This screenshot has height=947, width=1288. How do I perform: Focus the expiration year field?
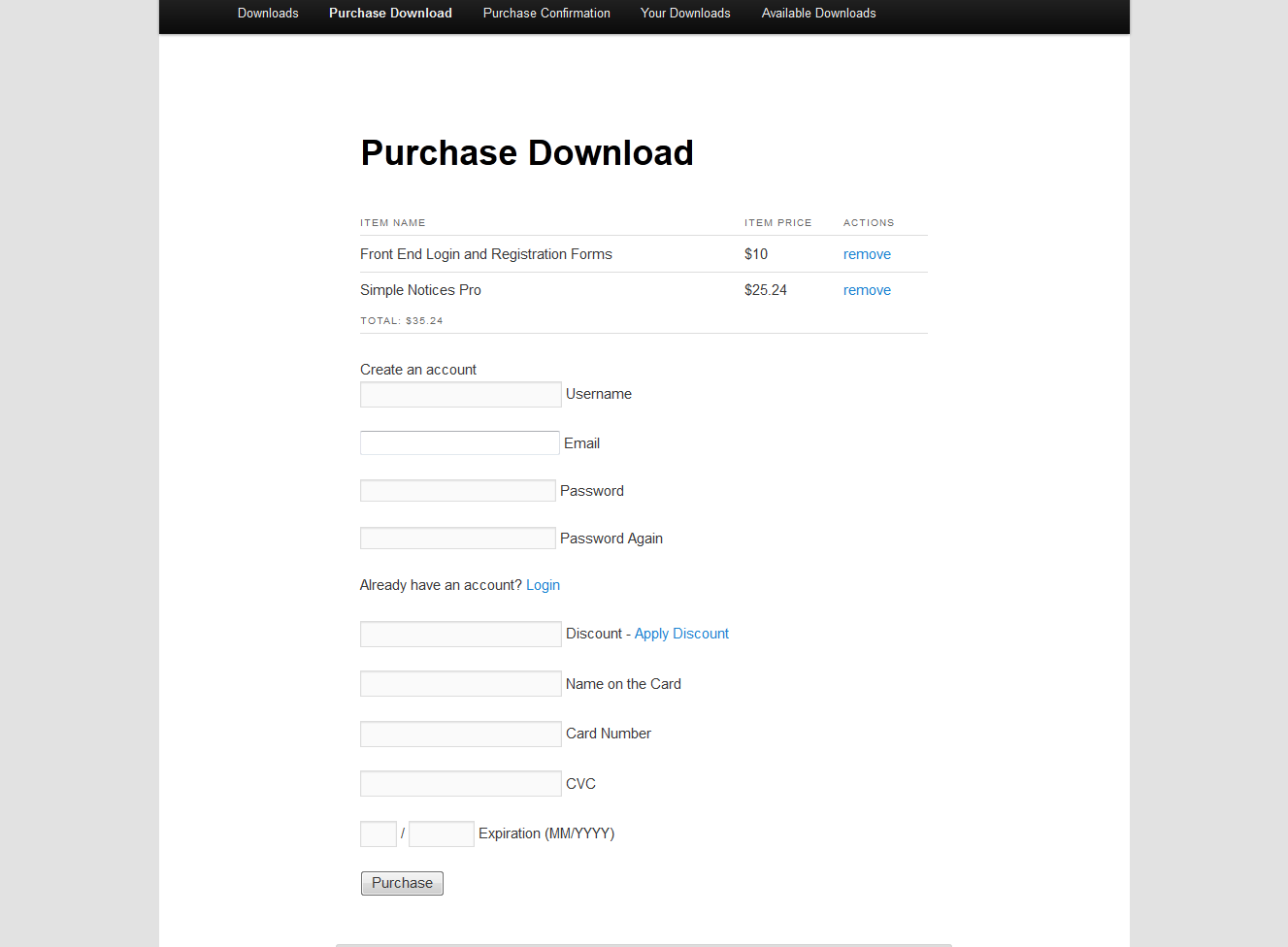coord(442,833)
